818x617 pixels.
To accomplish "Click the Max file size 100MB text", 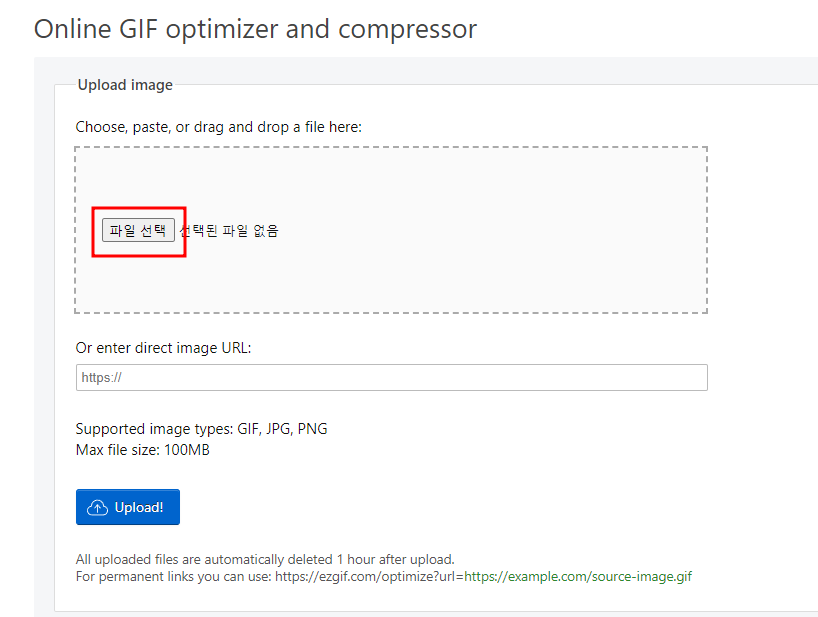I will (x=140, y=449).
